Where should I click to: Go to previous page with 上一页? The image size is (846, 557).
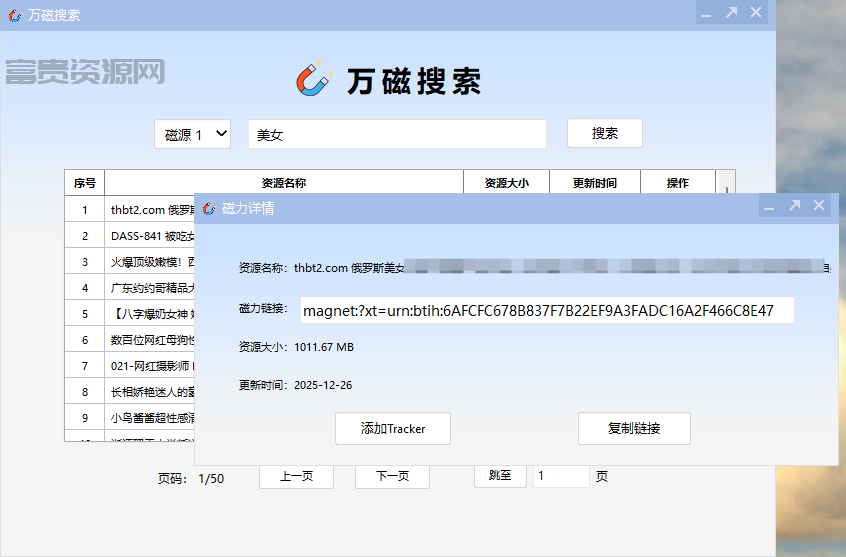[296, 477]
